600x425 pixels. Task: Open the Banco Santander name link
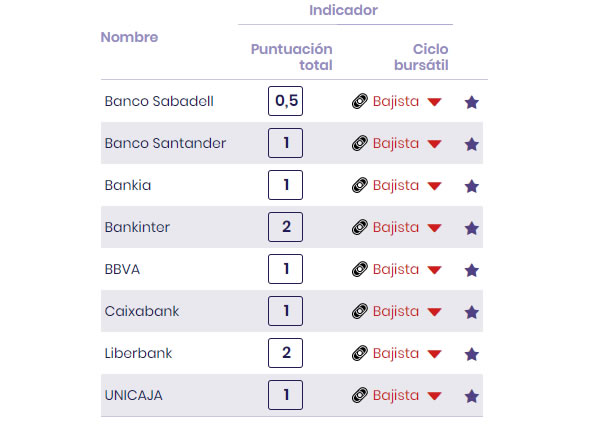pos(165,143)
